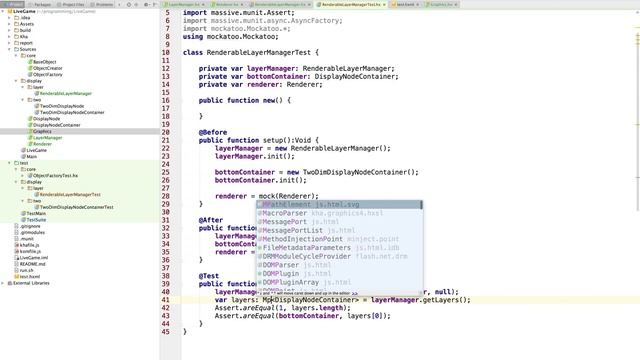
Task: Switch to Problems view tab
Action: click(102, 4)
